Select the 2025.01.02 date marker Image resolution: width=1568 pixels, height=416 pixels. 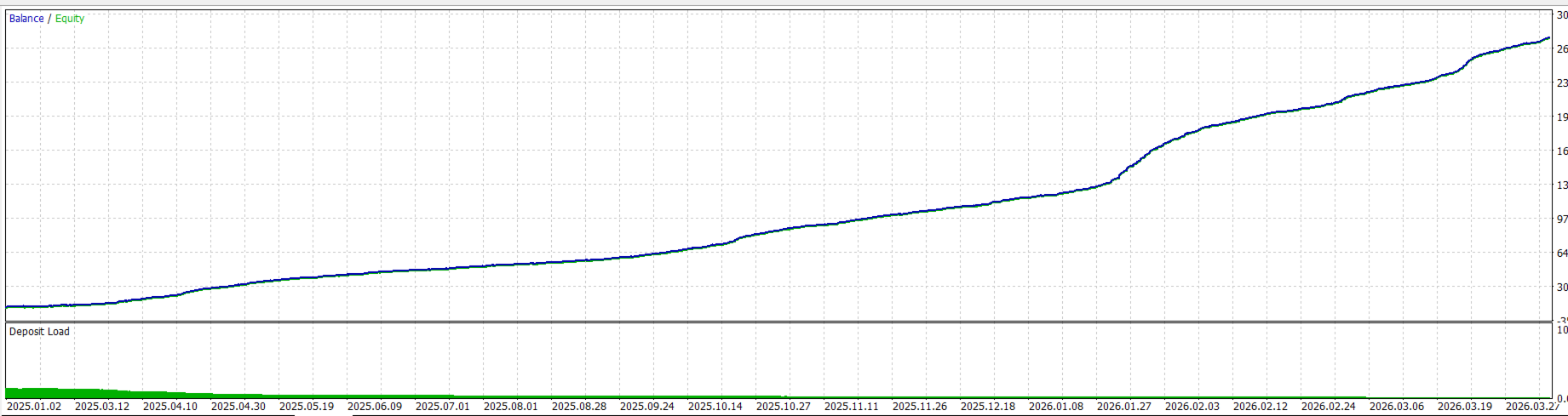pos(34,407)
